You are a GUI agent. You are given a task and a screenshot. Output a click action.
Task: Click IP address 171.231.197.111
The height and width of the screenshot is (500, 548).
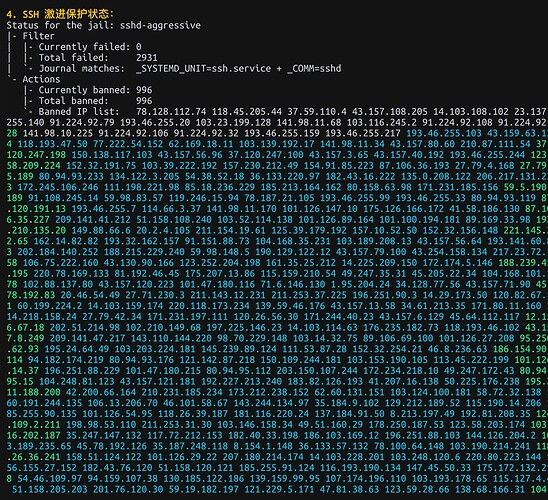pos(187,317)
